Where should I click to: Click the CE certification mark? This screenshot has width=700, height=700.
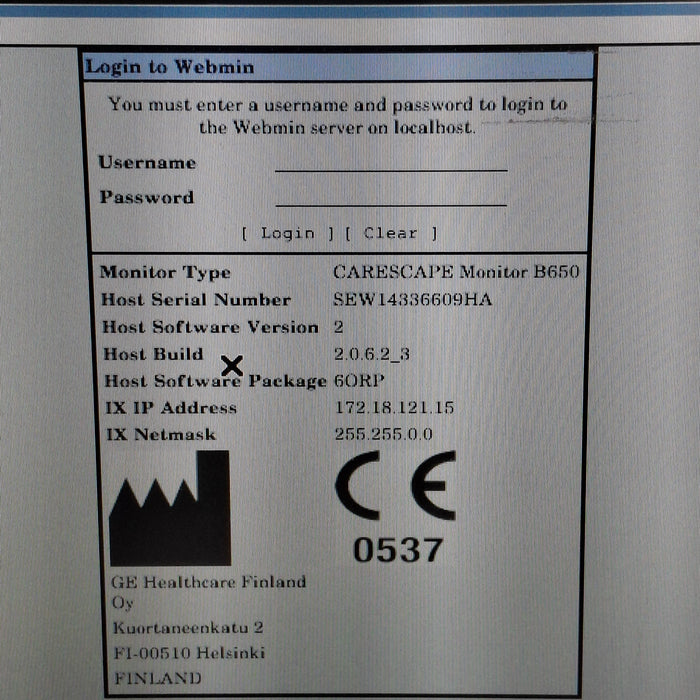click(x=396, y=485)
